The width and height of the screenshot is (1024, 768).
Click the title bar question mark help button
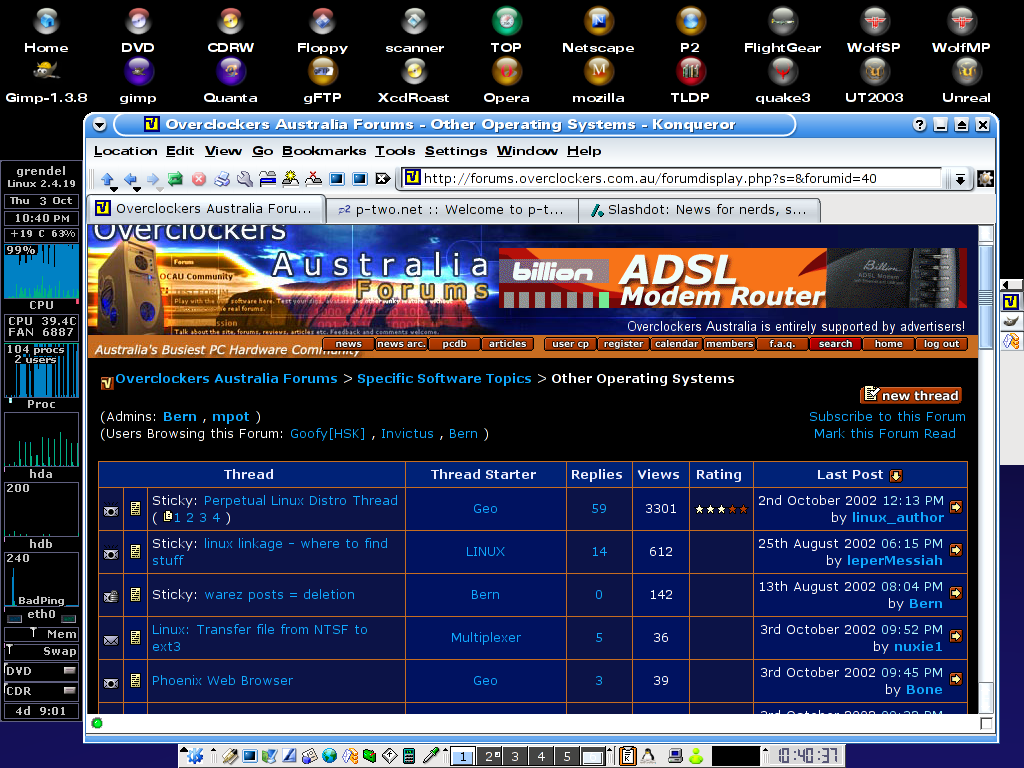pyautogui.click(x=920, y=125)
